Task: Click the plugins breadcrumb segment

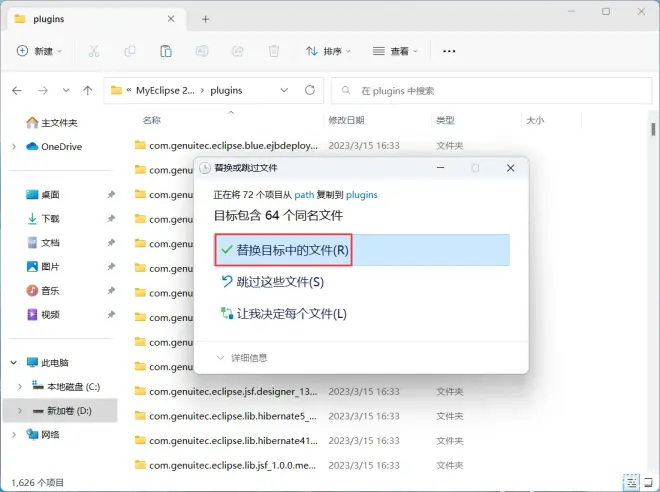Action: (x=226, y=90)
